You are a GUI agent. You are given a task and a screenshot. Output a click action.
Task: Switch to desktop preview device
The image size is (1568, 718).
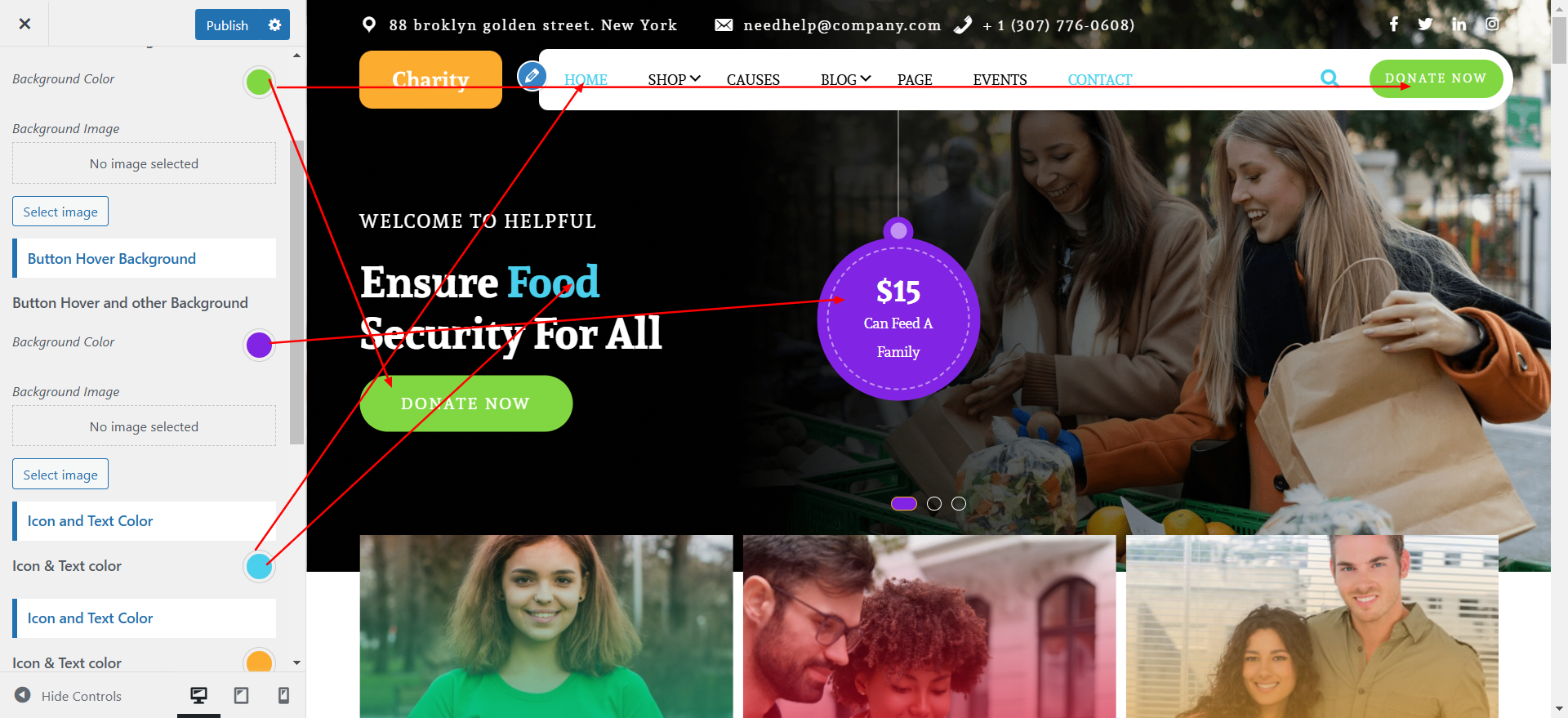(198, 695)
